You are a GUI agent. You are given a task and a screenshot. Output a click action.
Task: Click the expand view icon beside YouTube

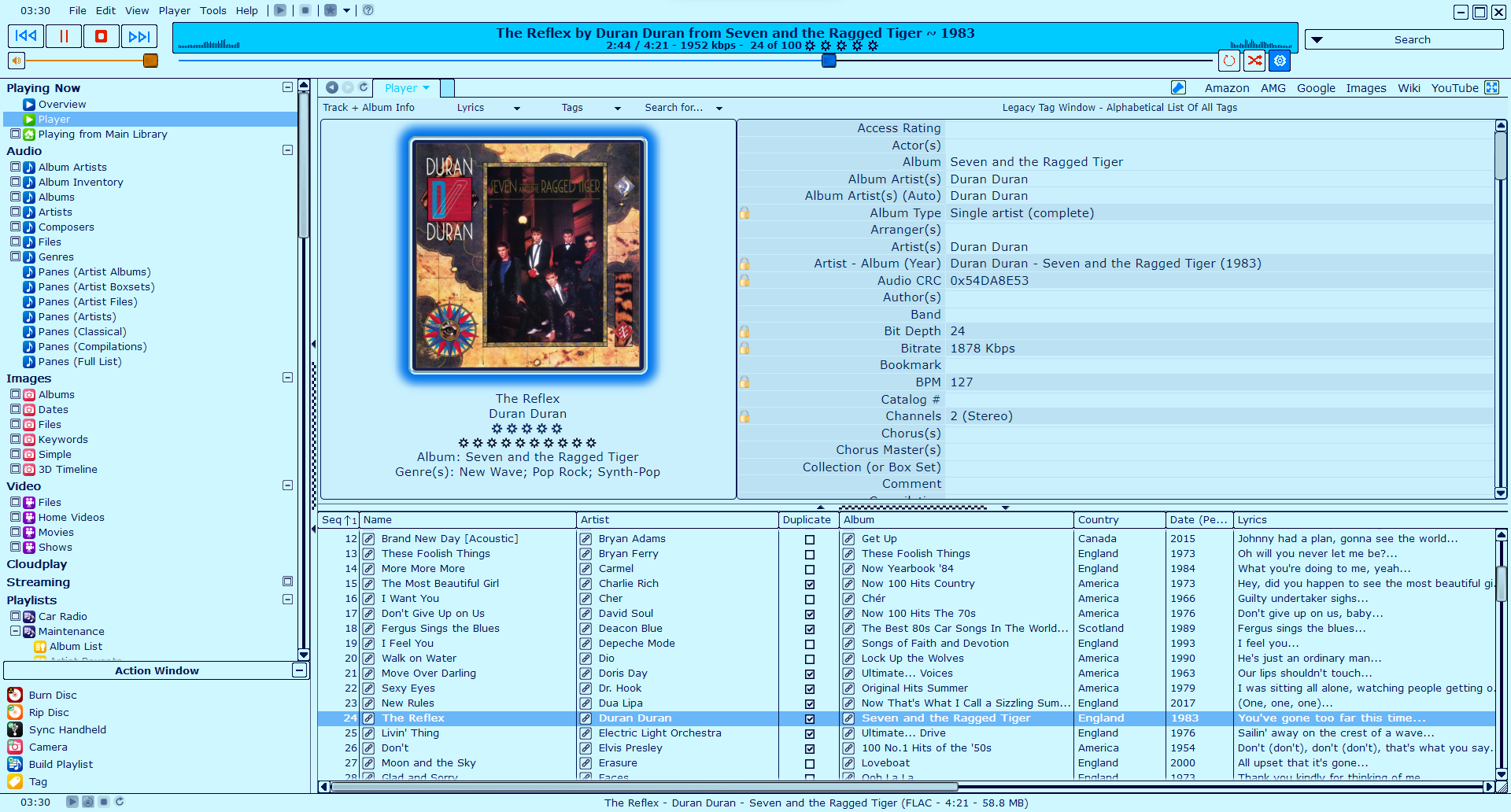click(1491, 87)
